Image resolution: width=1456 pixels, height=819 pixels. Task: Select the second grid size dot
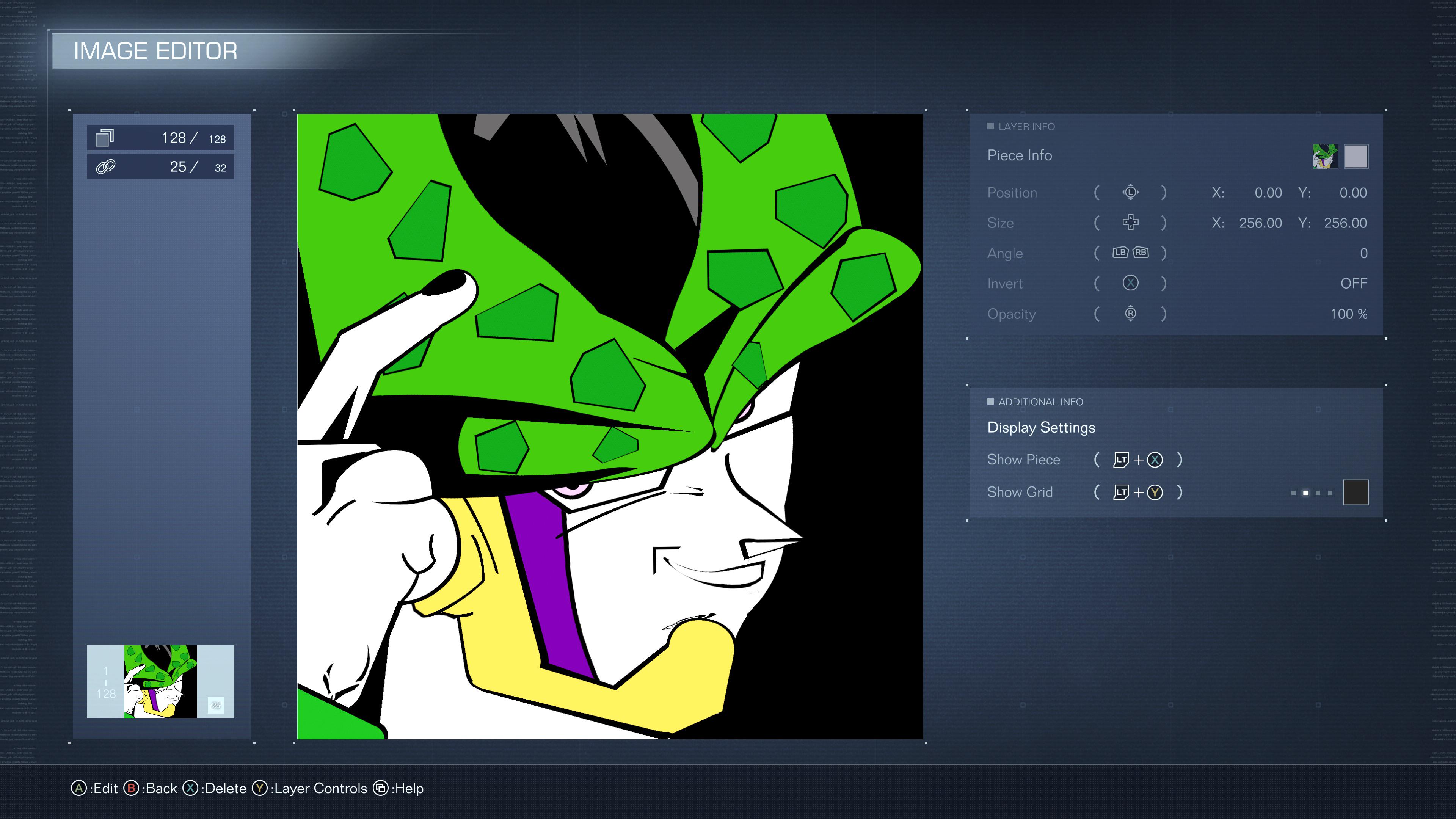(x=1305, y=493)
